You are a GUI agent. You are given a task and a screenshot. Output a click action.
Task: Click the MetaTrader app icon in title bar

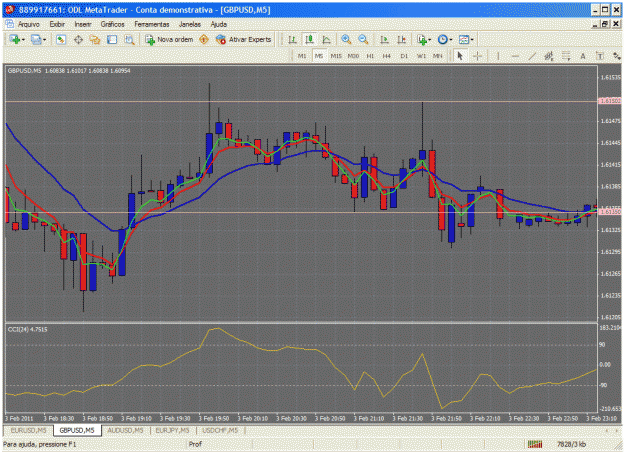point(10,10)
